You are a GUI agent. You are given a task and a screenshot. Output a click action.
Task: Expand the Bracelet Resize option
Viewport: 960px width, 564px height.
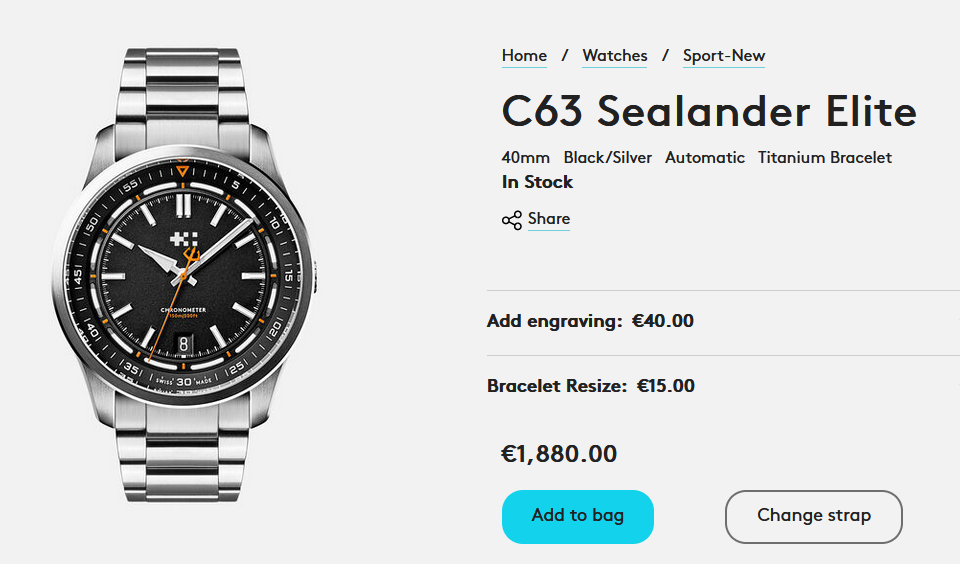pos(590,386)
